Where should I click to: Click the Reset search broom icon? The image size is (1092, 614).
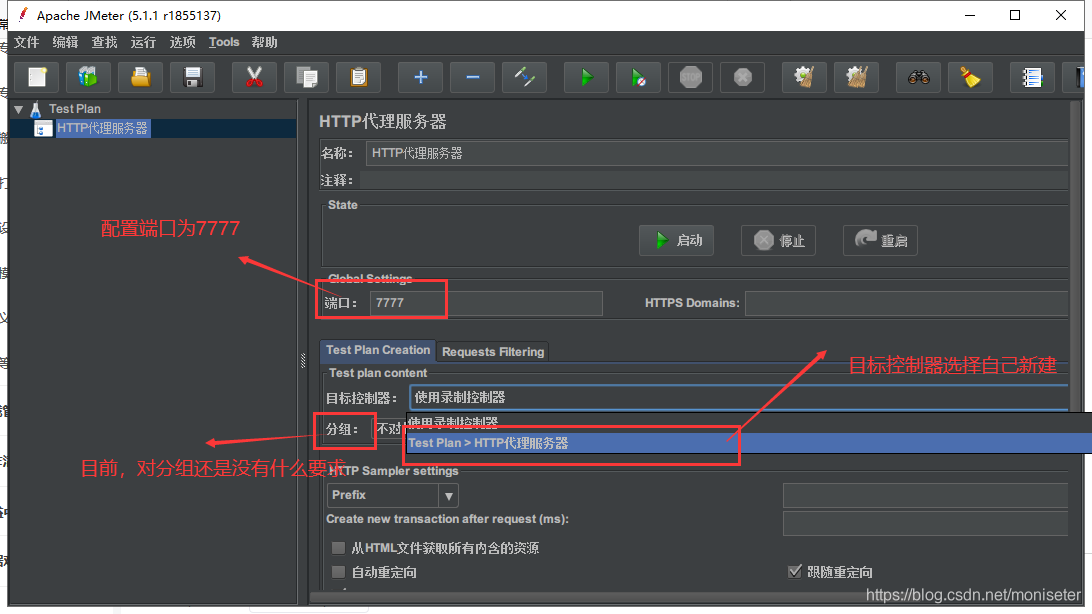coord(970,77)
